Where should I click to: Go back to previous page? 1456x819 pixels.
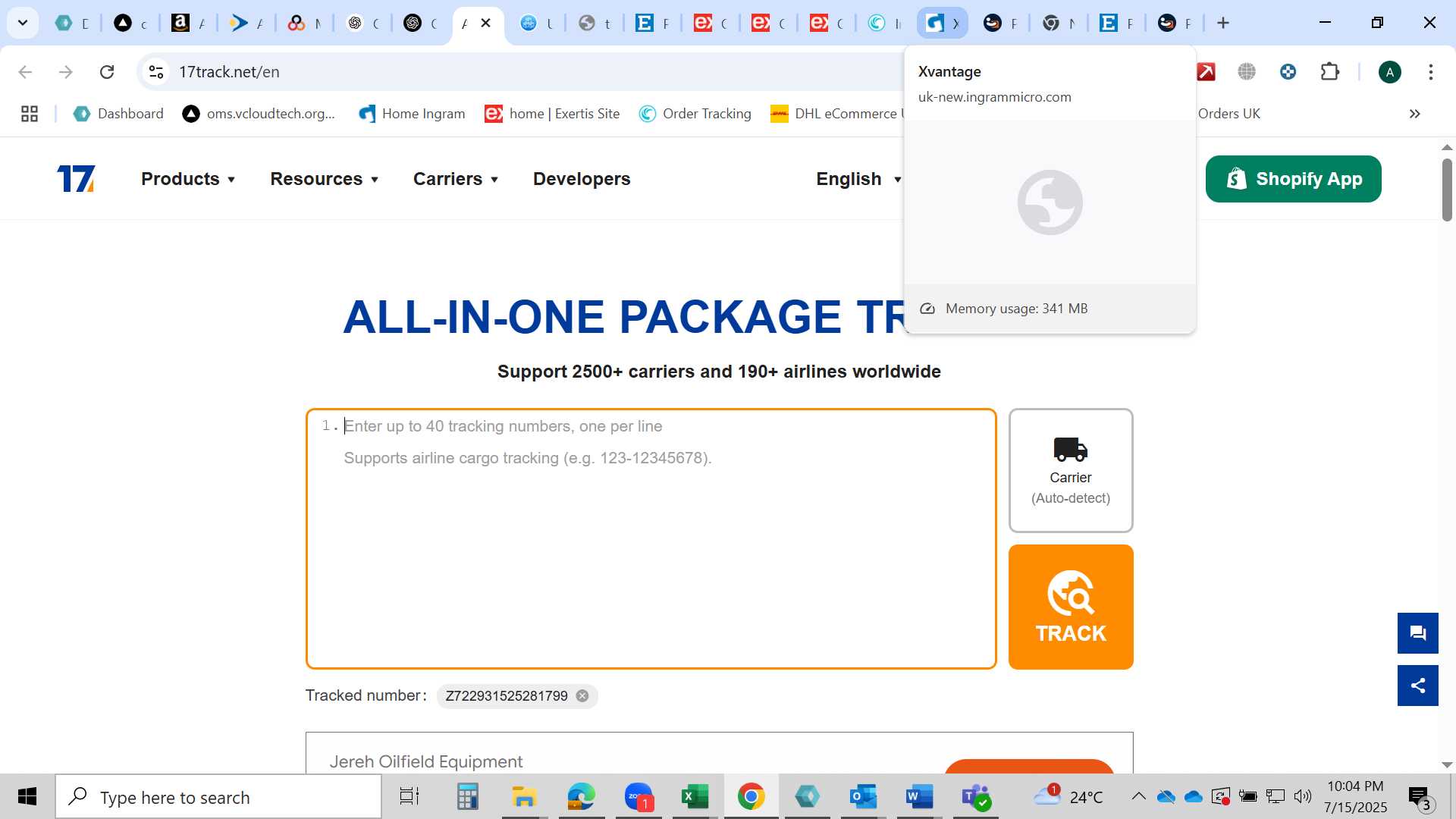[x=25, y=72]
